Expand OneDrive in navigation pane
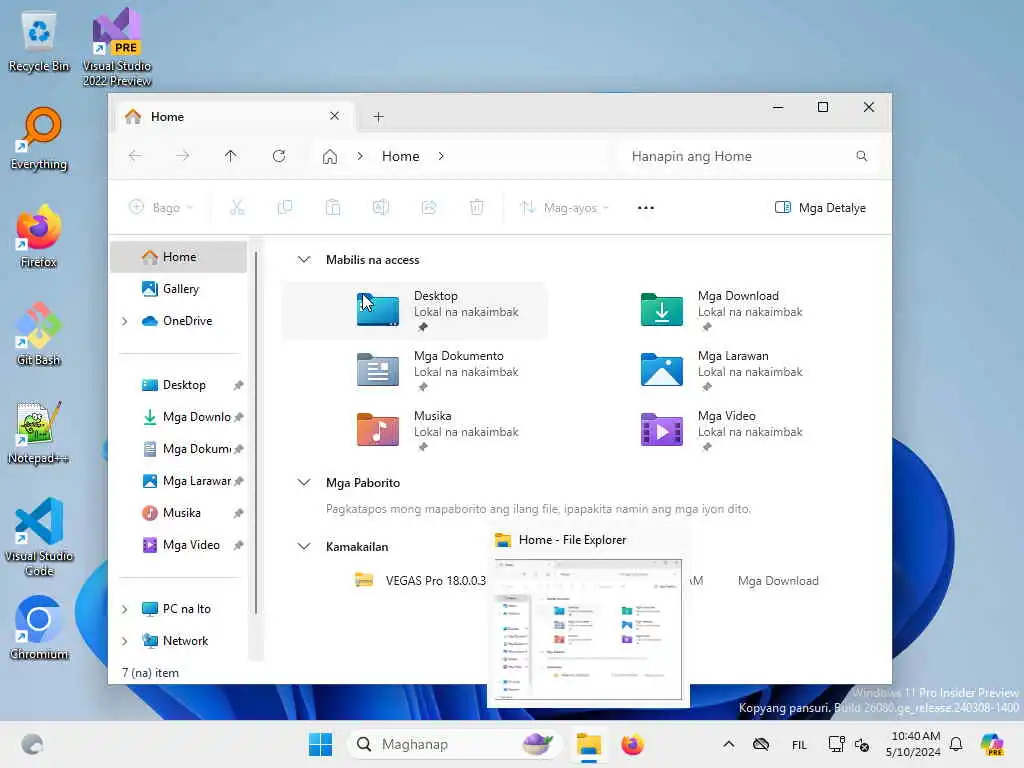This screenshot has height=768, width=1024. 125,321
